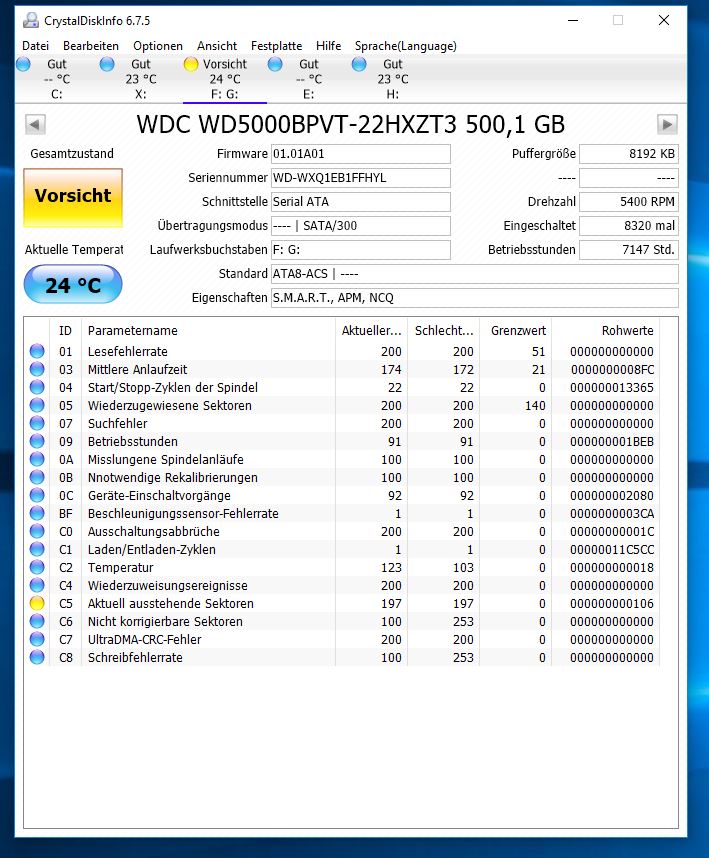Screen dimensions: 709x858
Task: Click the disk title WDC WD5000BPVT-22HXZT3 500,1 GB
Action: pyautogui.click(x=351, y=125)
